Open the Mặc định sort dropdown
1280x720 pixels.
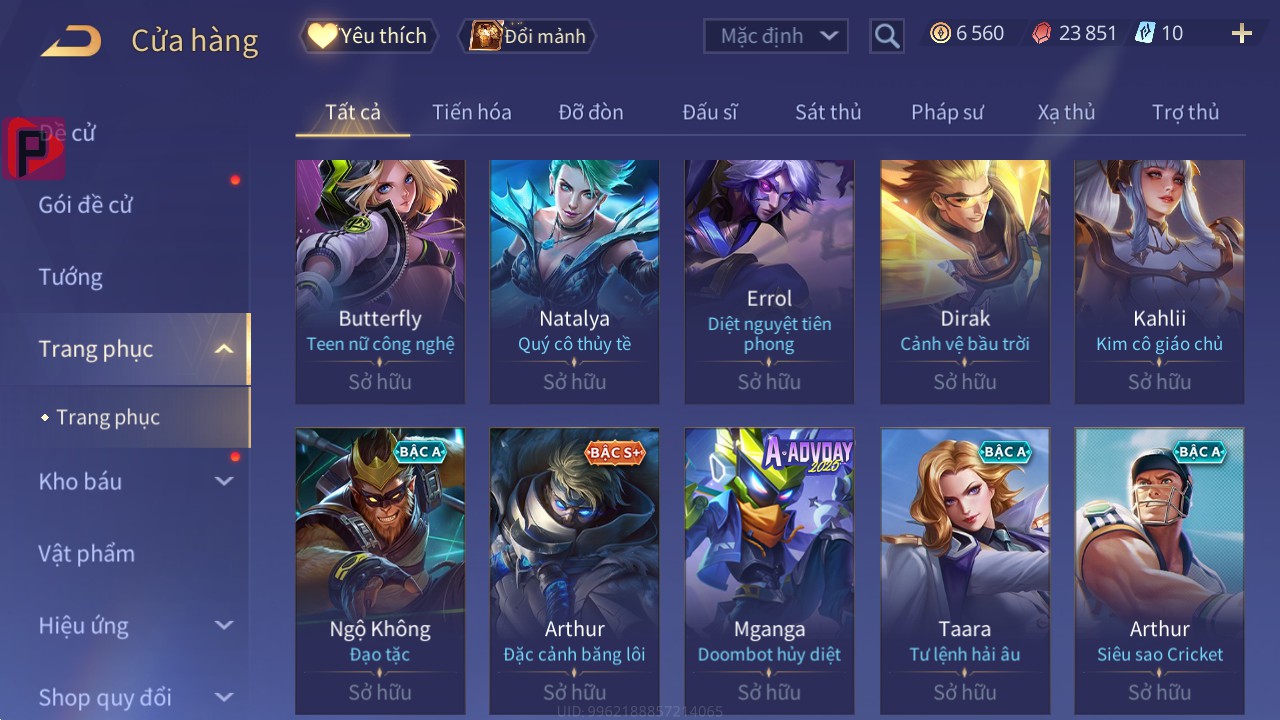[776, 36]
